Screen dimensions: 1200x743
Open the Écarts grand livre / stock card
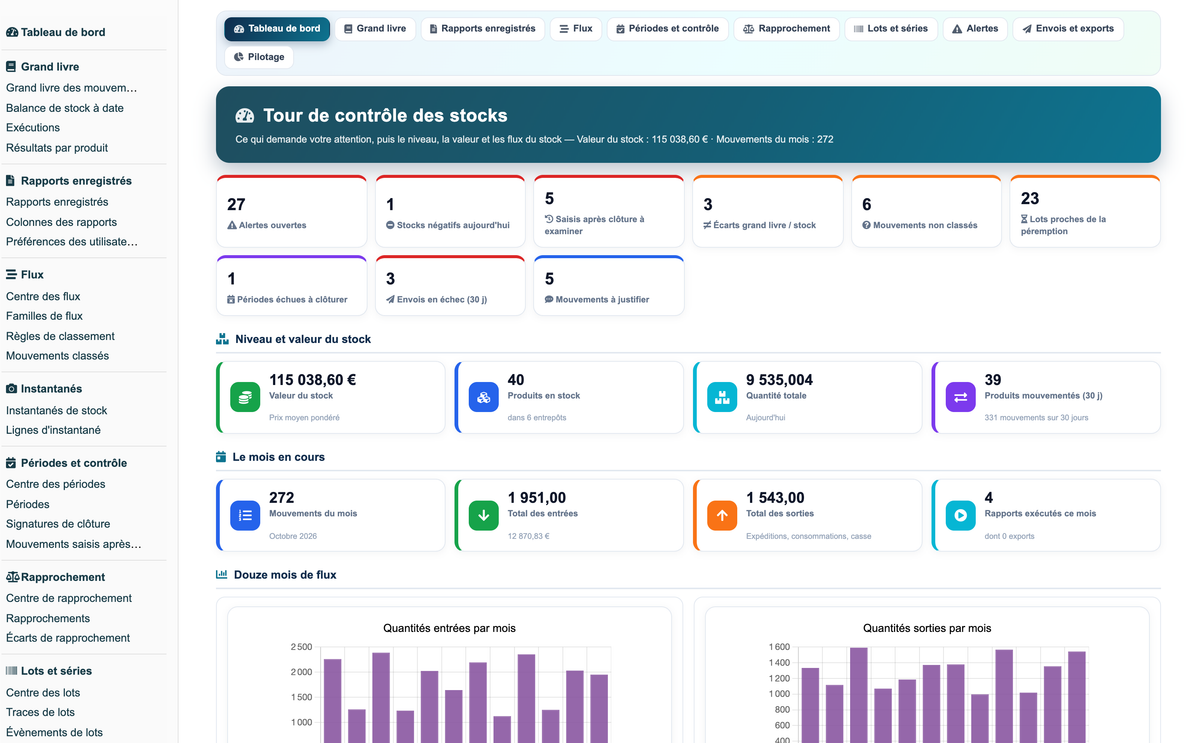(768, 211)
